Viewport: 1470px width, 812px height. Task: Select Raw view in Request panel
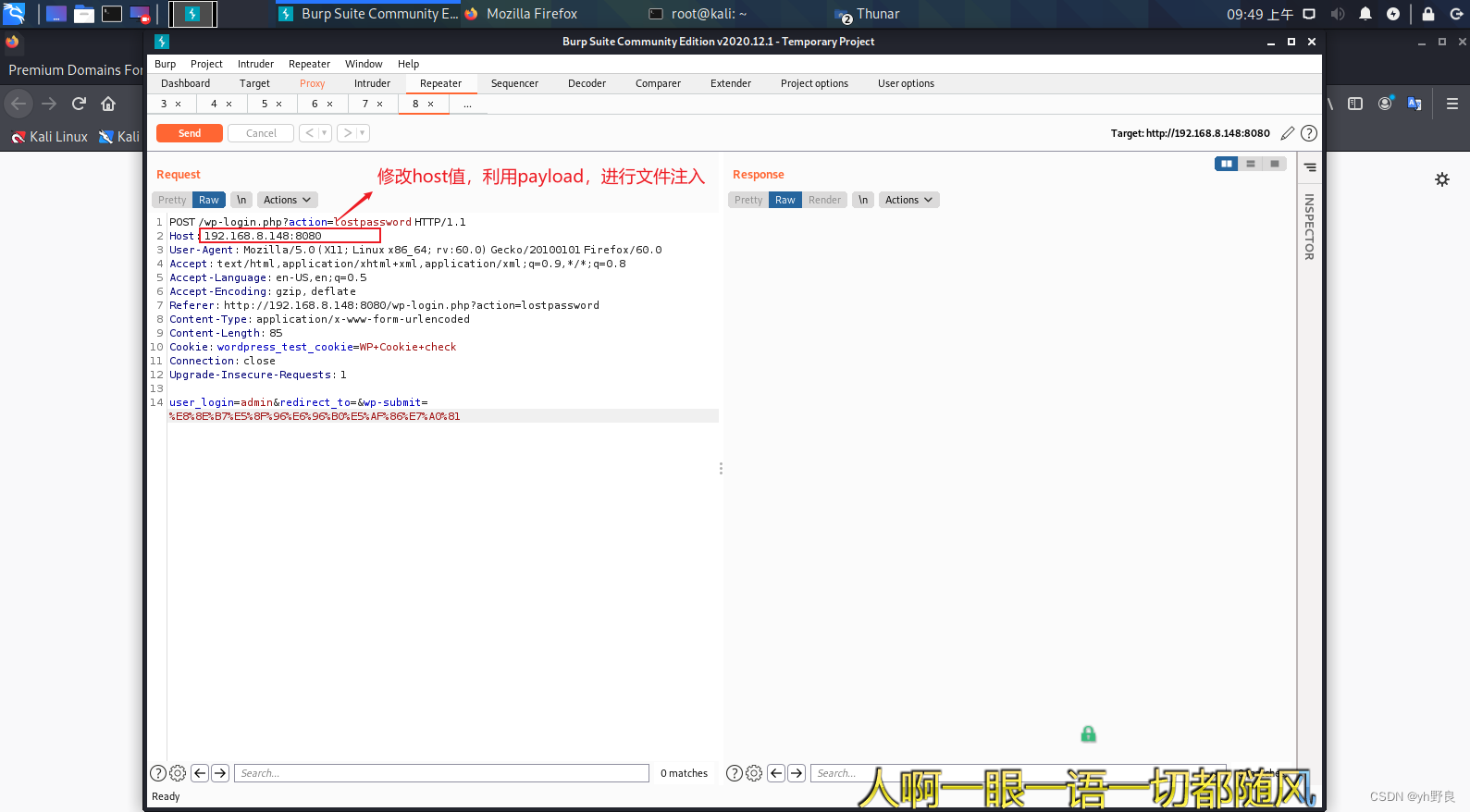pyautogui.click(x=209, y=200)
